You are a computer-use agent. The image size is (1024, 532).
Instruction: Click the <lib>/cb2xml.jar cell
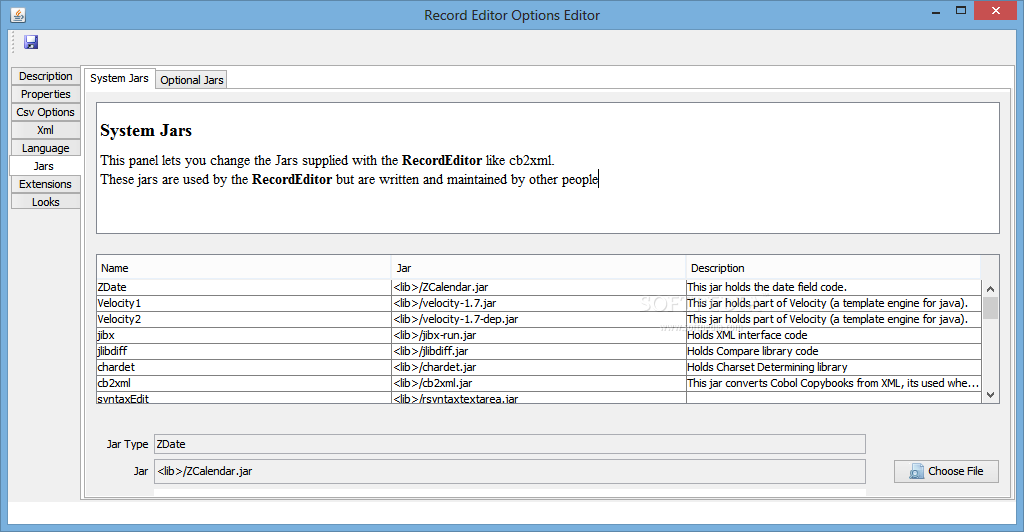click(539, 383)
